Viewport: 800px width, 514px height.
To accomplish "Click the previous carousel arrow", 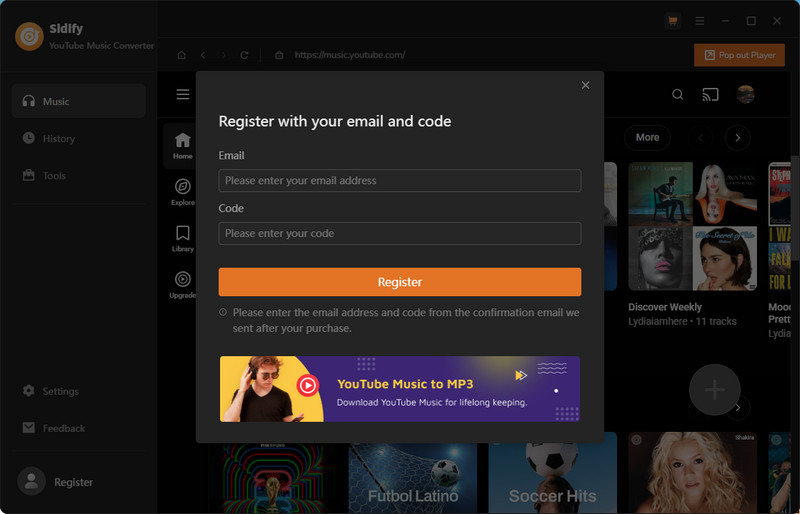I will (701, 138).
